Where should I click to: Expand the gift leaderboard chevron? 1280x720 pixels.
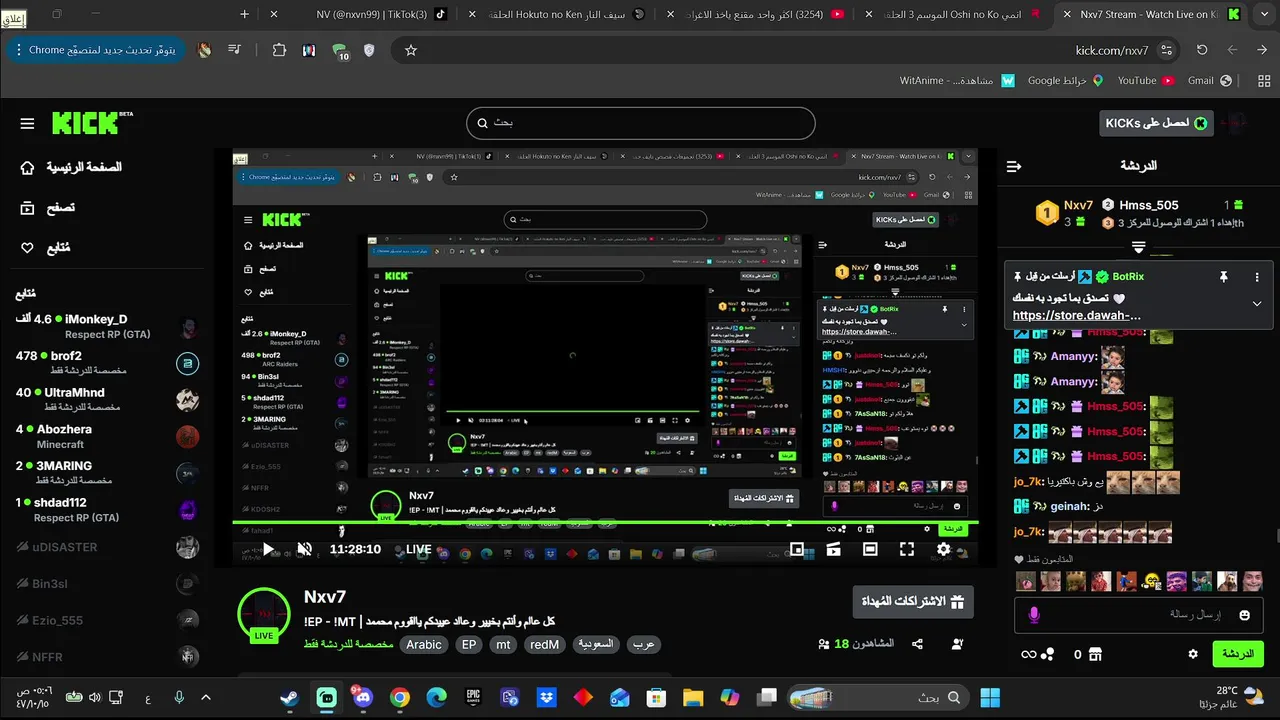(1138, 245)
